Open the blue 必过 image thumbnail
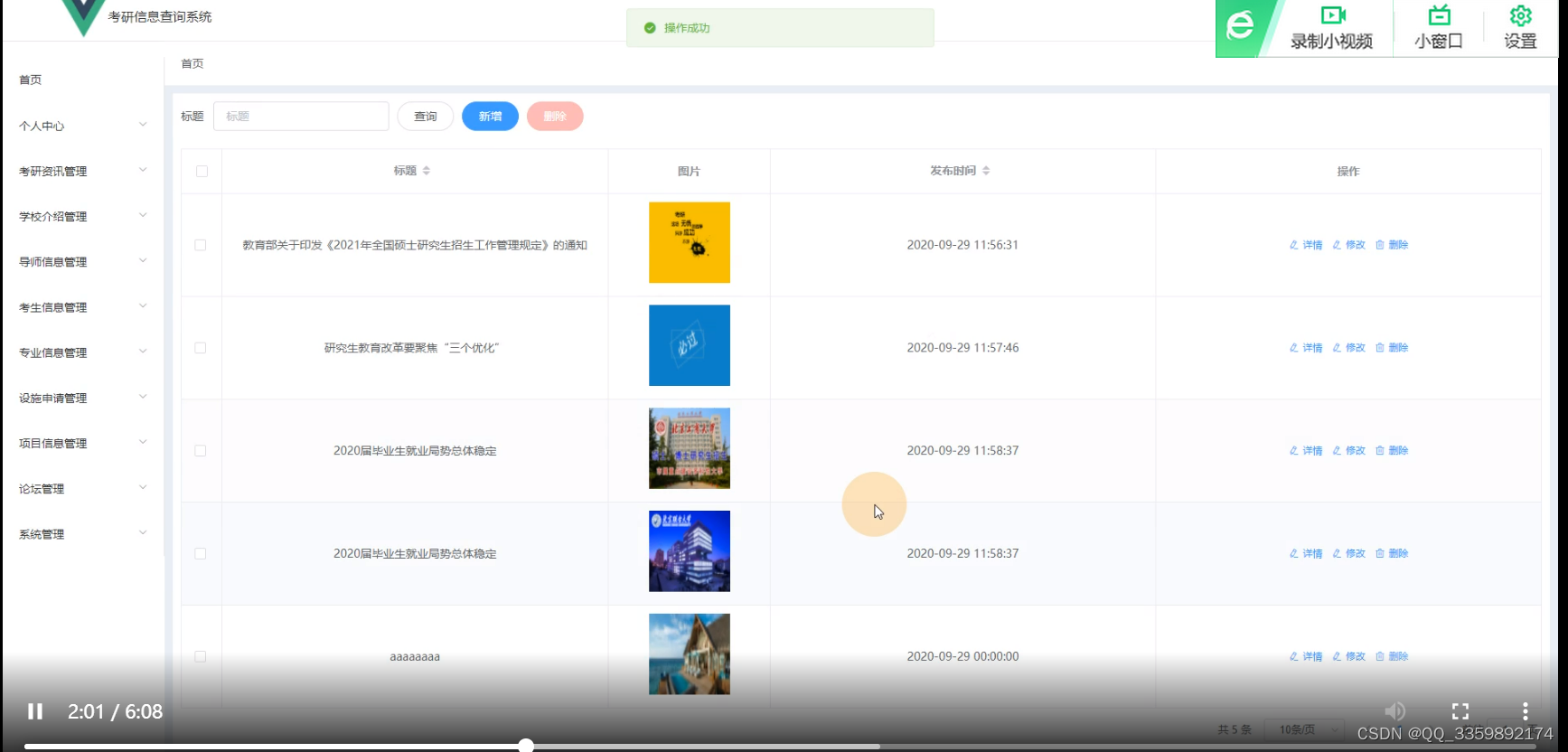 click(690, 345)
